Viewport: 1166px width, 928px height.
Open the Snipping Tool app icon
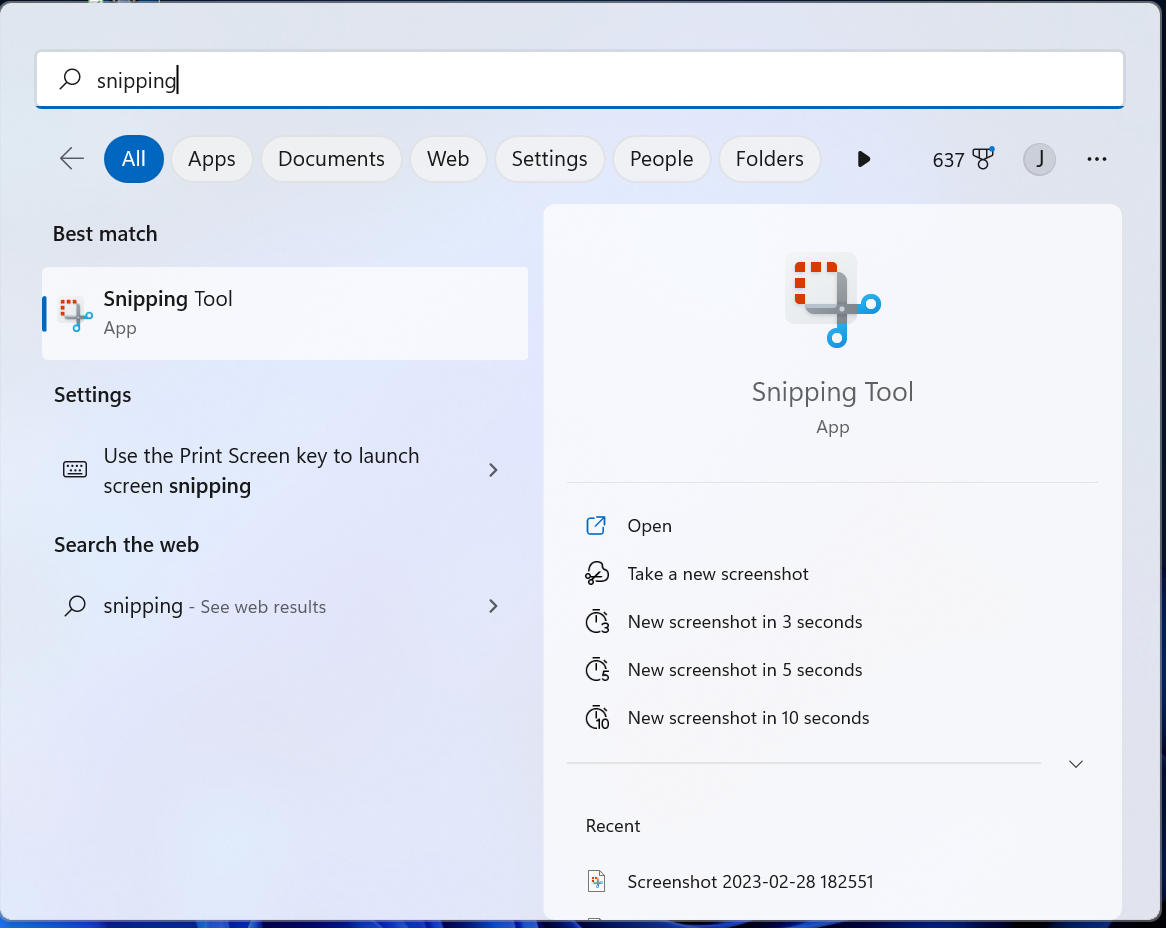[74, 312]
